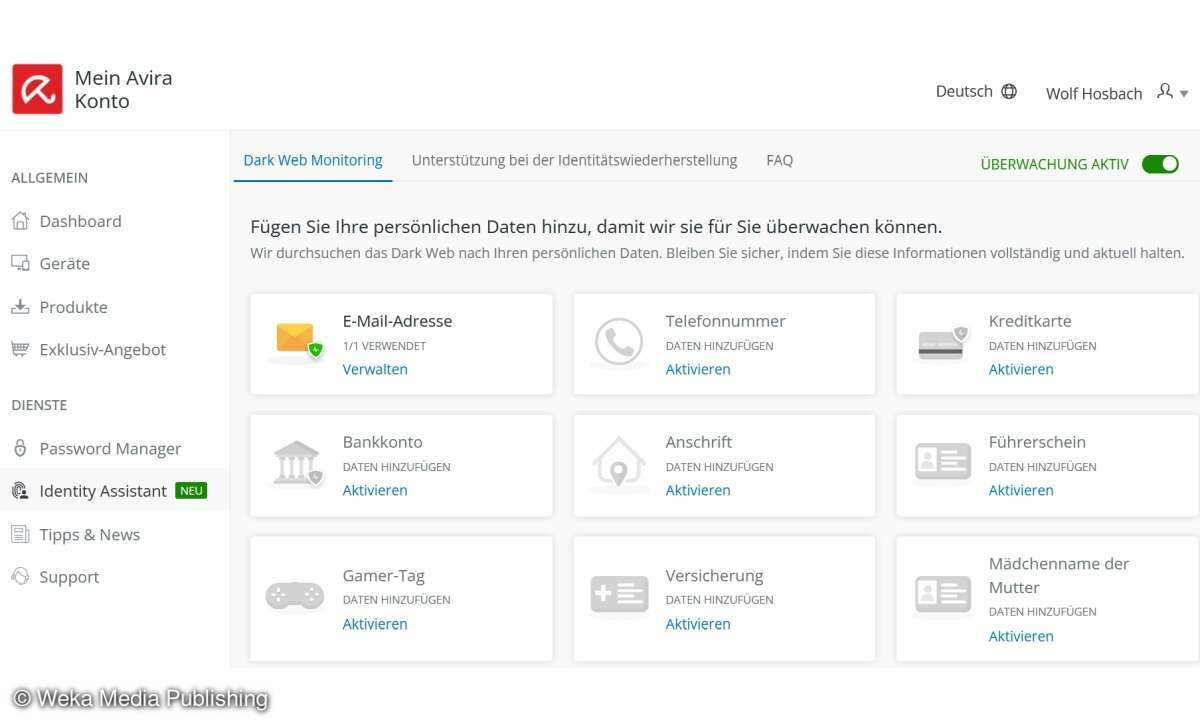
Task: Click the Telefonnummer phone icon
Action: tap(619, 342)
